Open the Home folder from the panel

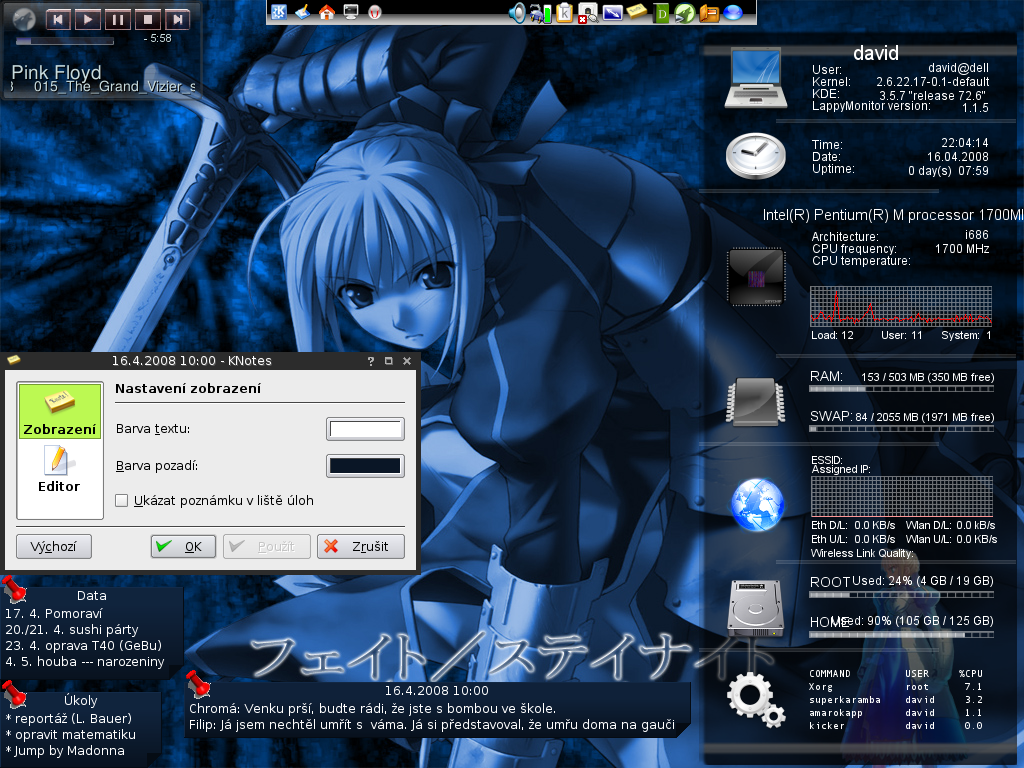point(327,12)
